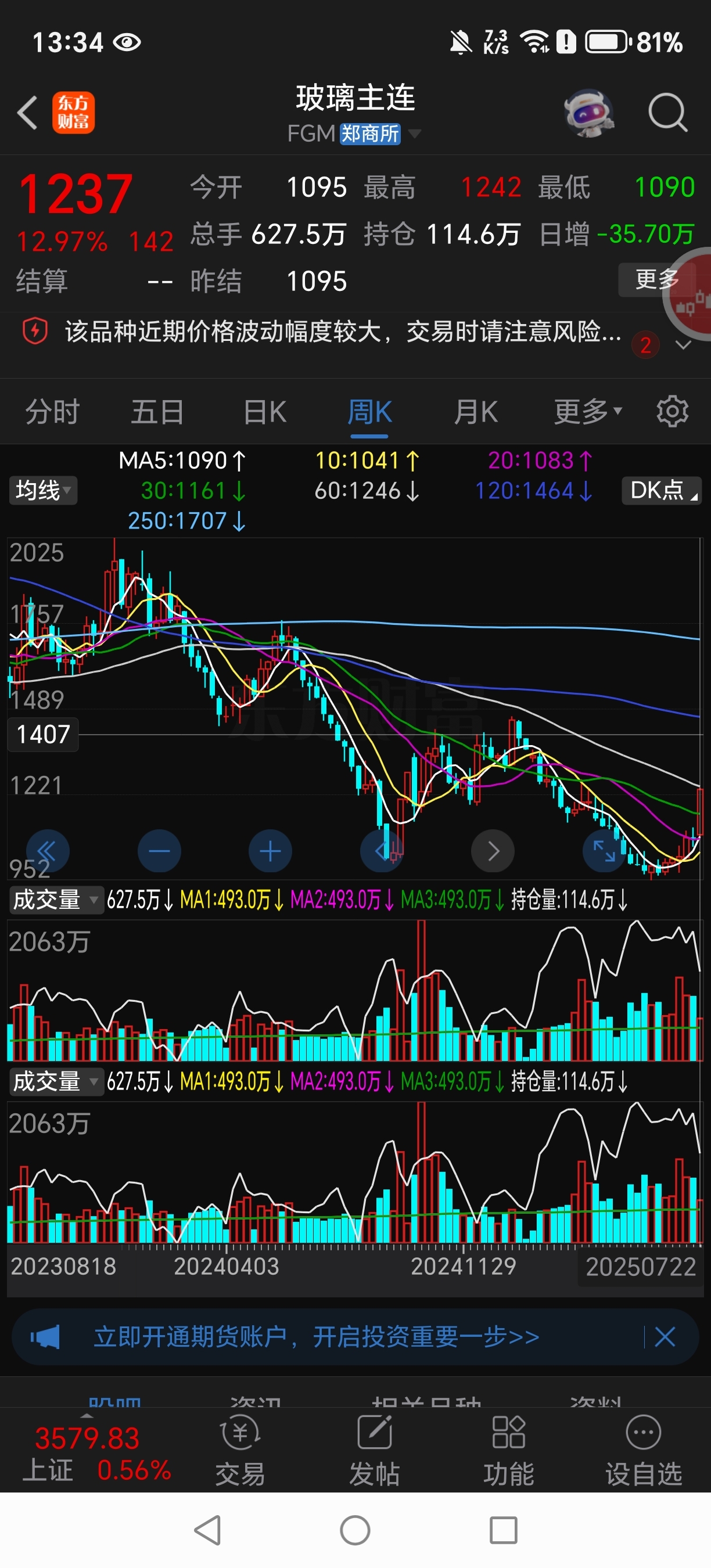Open the 东方财富 logo icon
The height and width of the screenshot is (1568, 711).
73,113
